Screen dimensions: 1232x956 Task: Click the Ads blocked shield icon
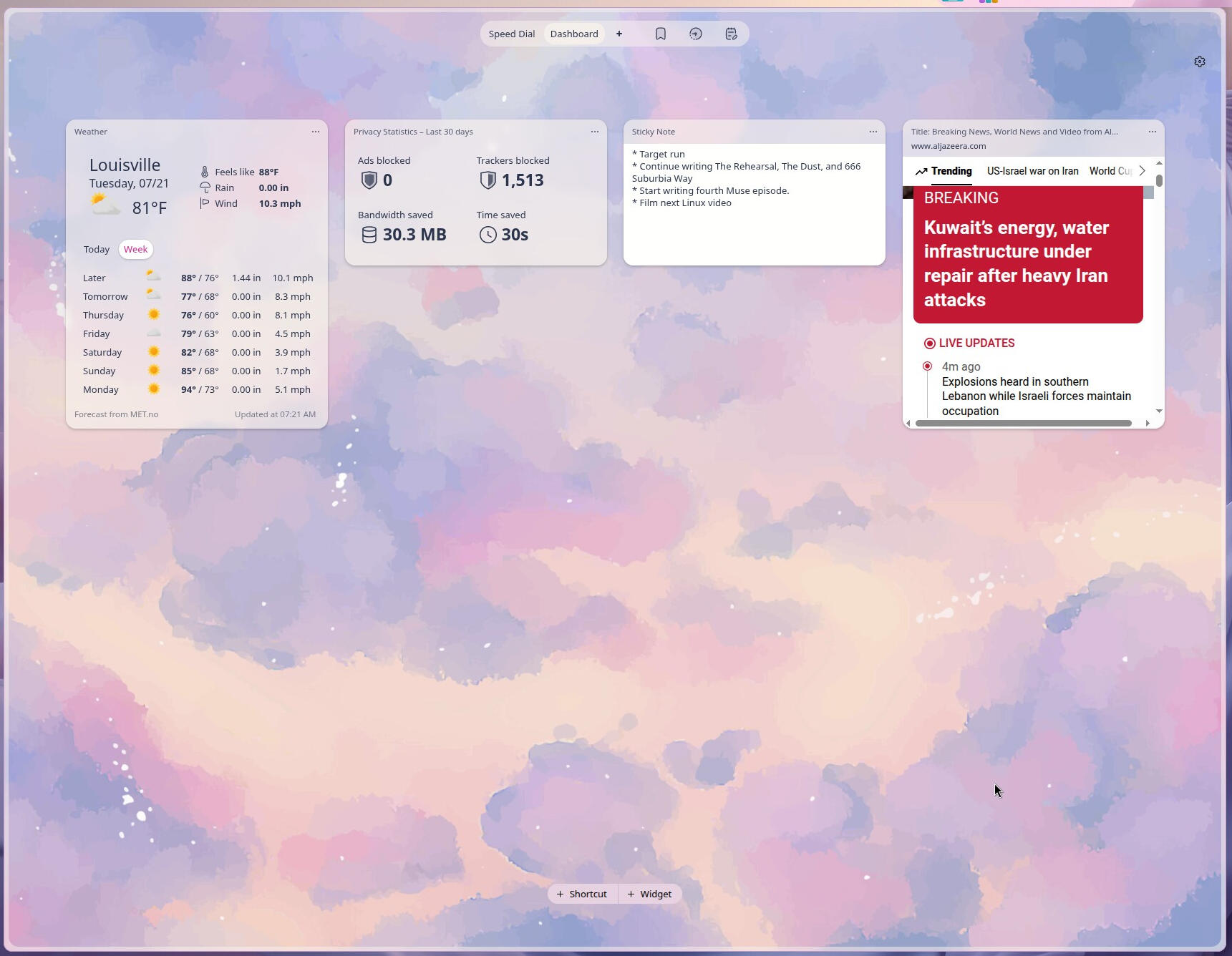369,180
